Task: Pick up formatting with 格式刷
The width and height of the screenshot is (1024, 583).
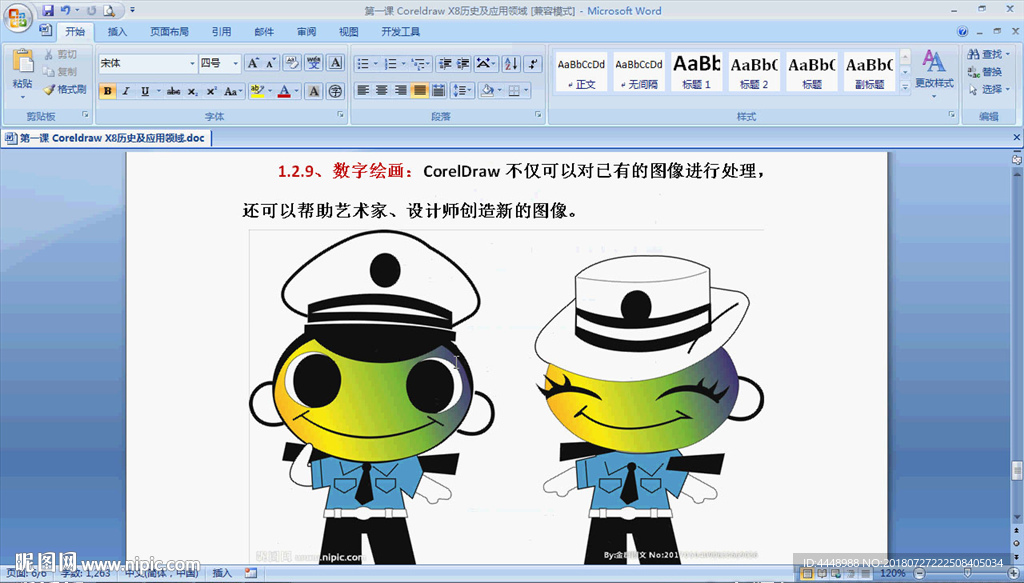Action: tap(65, 89)
